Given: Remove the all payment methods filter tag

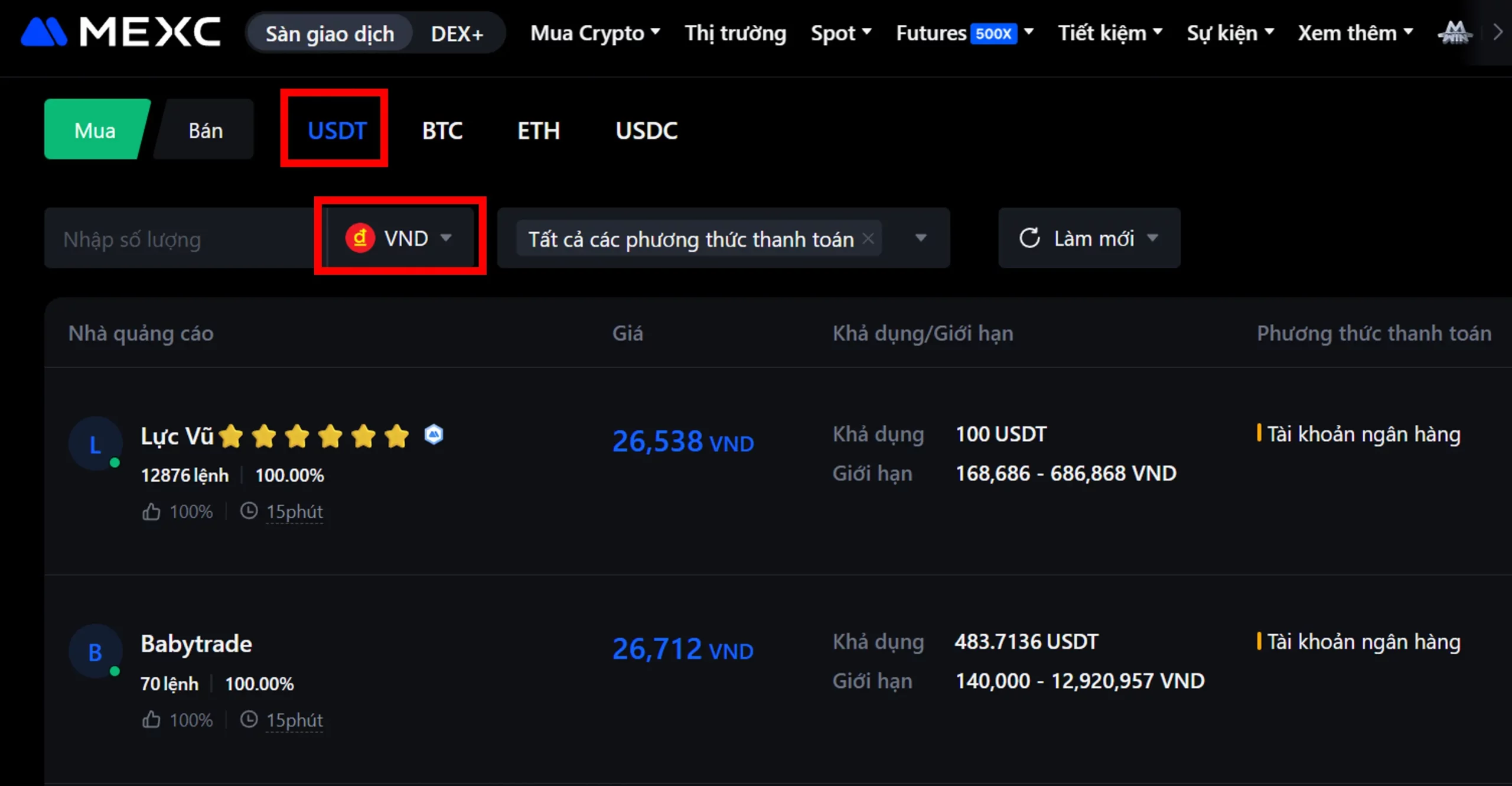Looking at the screenshot, I should 868,238.
